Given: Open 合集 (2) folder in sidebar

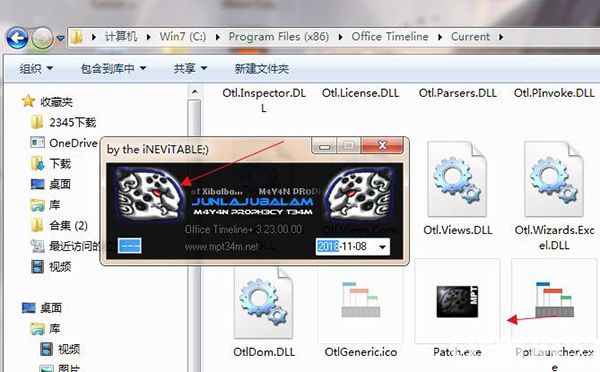Looking at the screenshot, I should (x=59, y=225).
